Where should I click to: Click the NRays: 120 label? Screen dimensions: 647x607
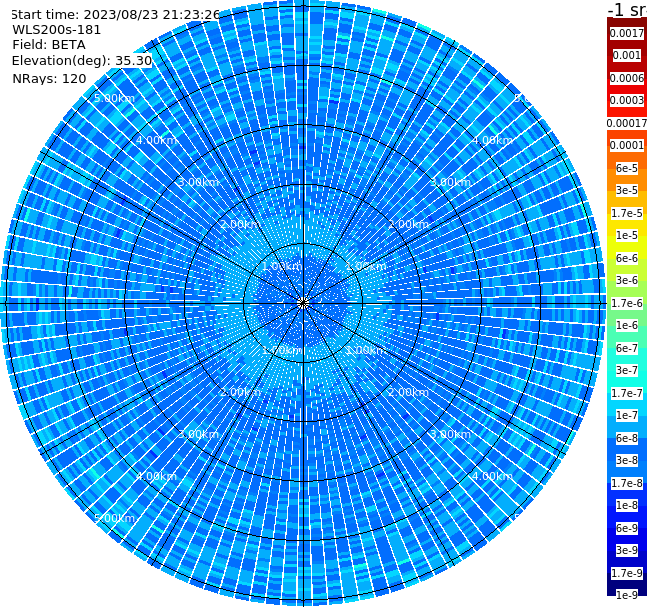(x=49, y=78)
